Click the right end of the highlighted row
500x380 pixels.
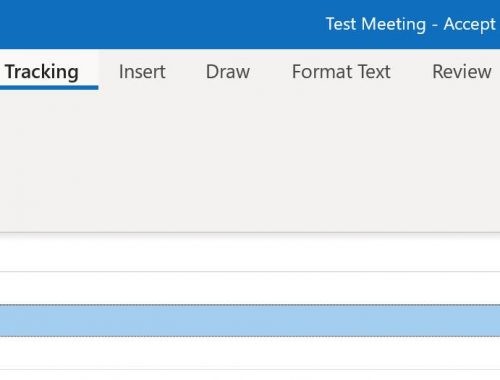(483, 320)
